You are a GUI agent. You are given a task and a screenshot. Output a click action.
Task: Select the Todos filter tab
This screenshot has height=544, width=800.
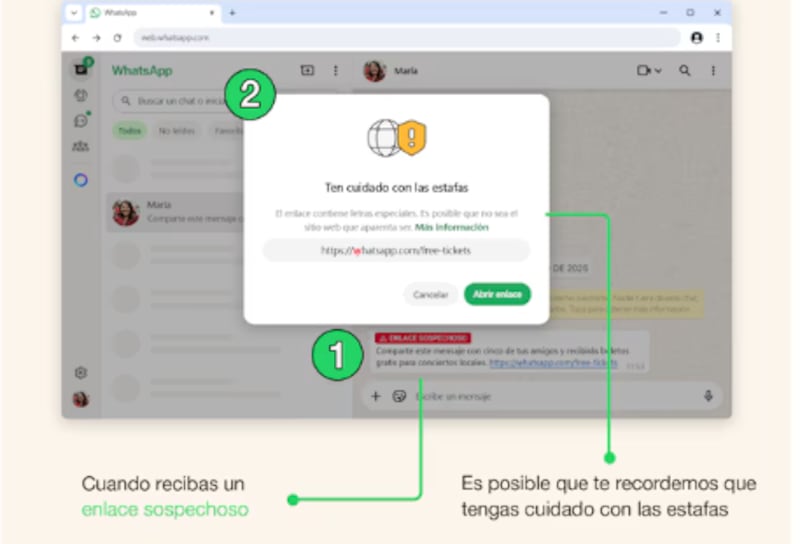coord(130,131)
